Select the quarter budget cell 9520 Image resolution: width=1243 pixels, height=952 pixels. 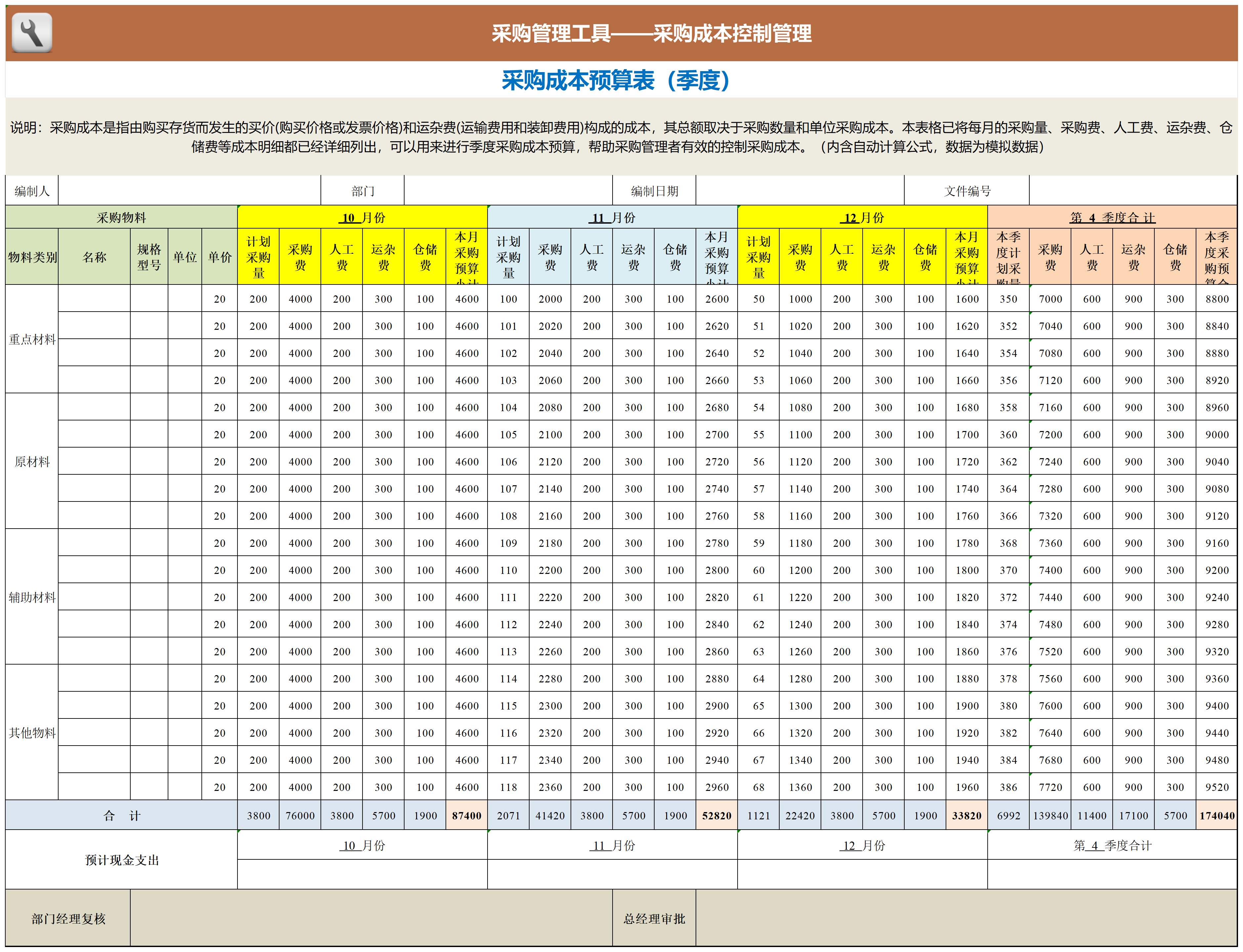tap(1216, 787)
